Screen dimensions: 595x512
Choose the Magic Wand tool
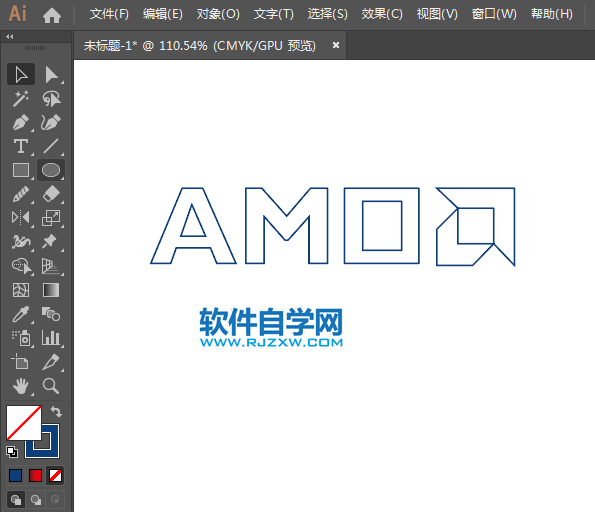pos(21,98)
